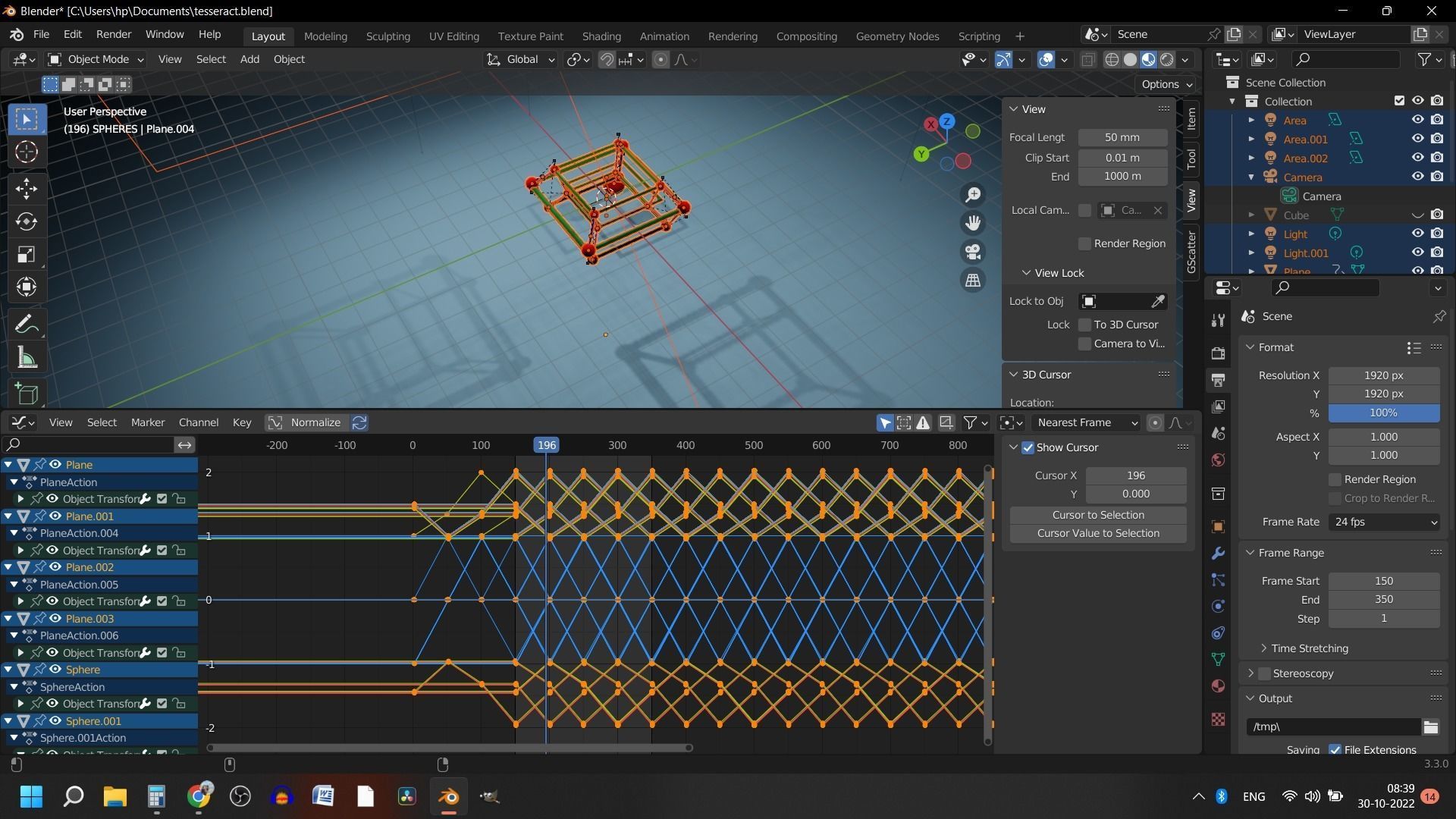This screenshot has width=1456, height=819.
Task: Browse output folder icon next to /tmp\
Action: [1431, 727]
